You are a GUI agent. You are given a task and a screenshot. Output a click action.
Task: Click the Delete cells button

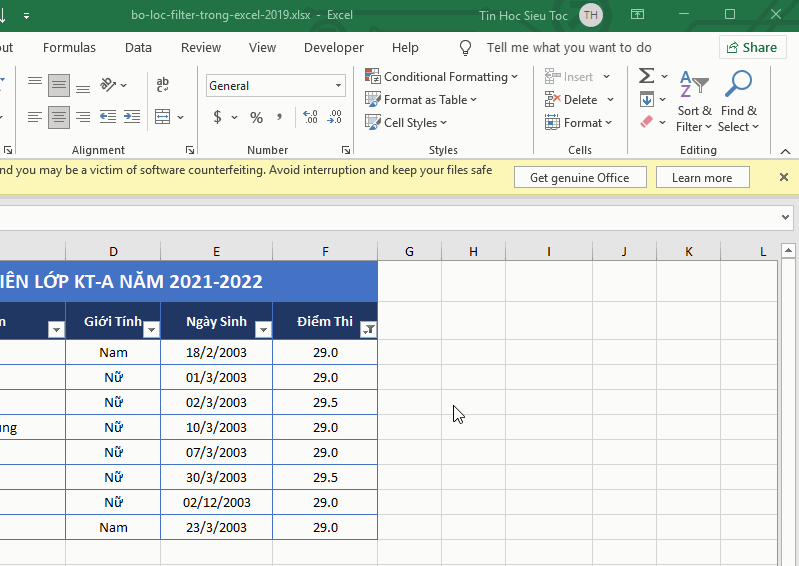571,100
